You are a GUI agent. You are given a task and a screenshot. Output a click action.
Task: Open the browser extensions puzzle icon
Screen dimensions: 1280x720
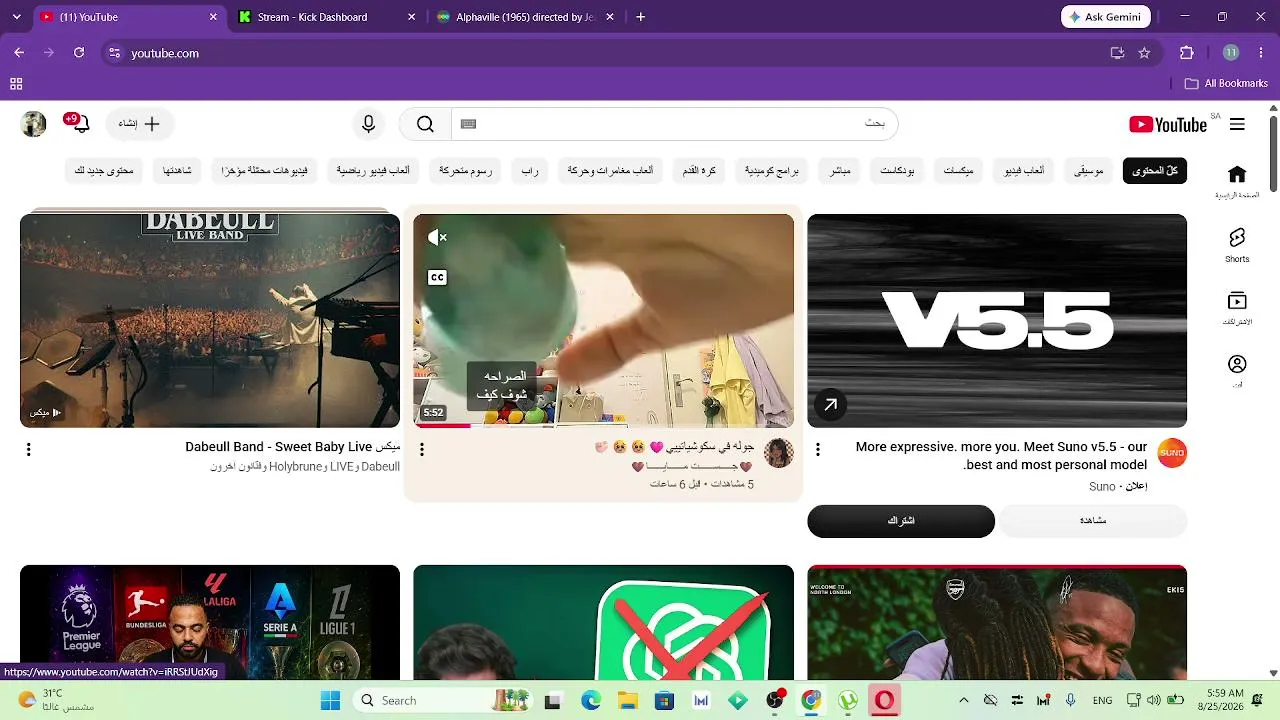[1187, 53]
